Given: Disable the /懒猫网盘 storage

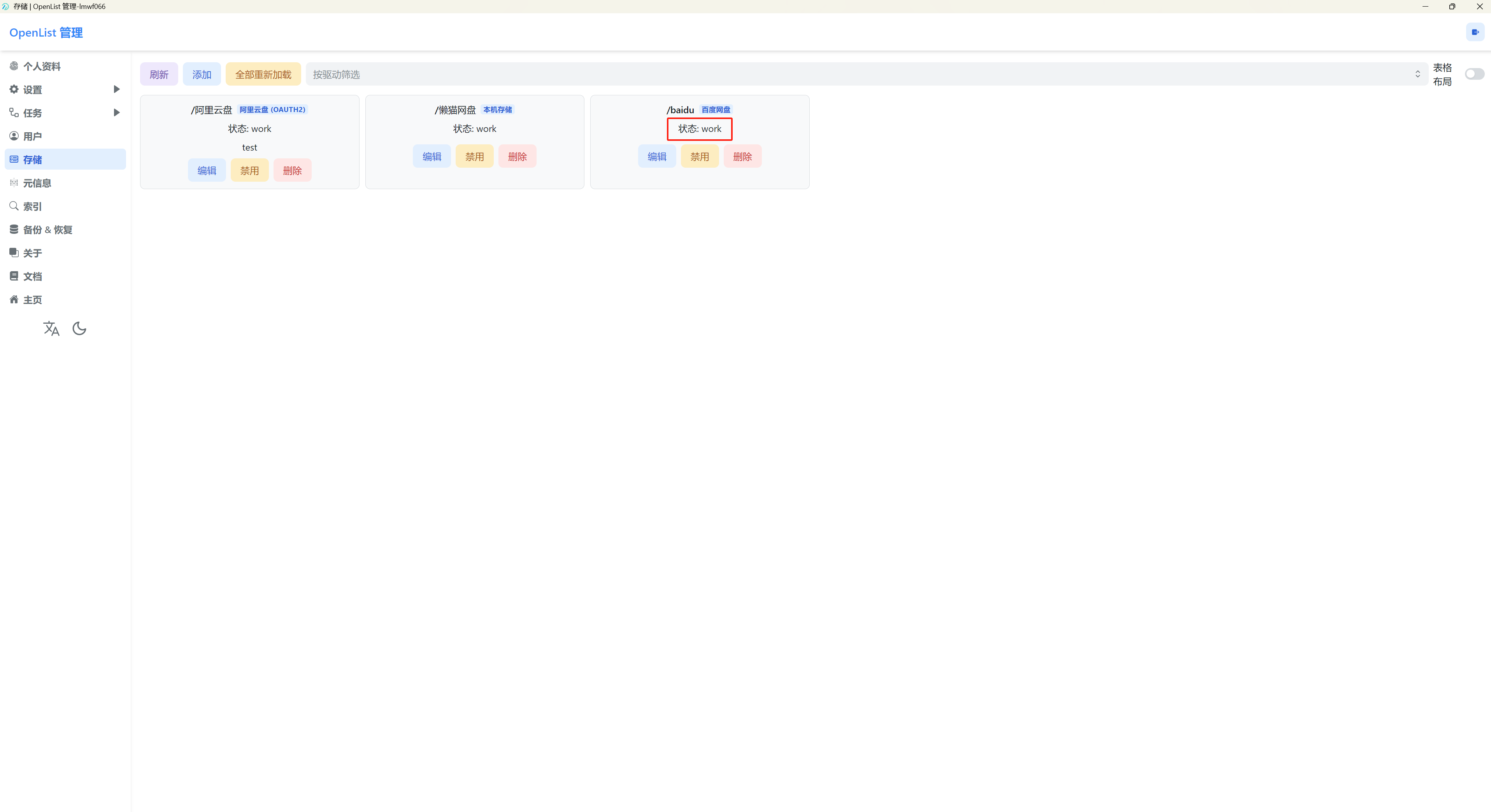Looking at the screenshot, I should 475,156.
